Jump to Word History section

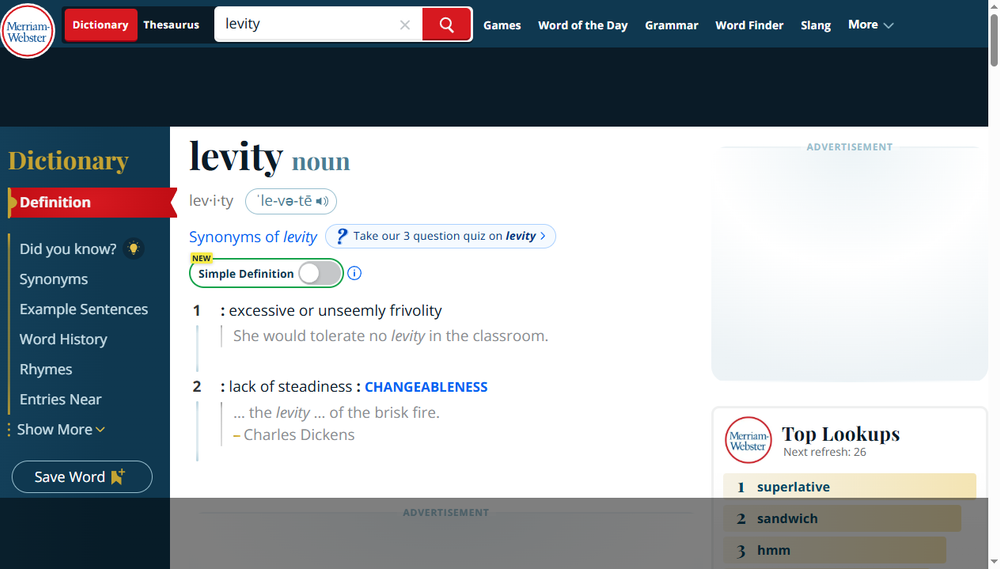click(63, 339)
